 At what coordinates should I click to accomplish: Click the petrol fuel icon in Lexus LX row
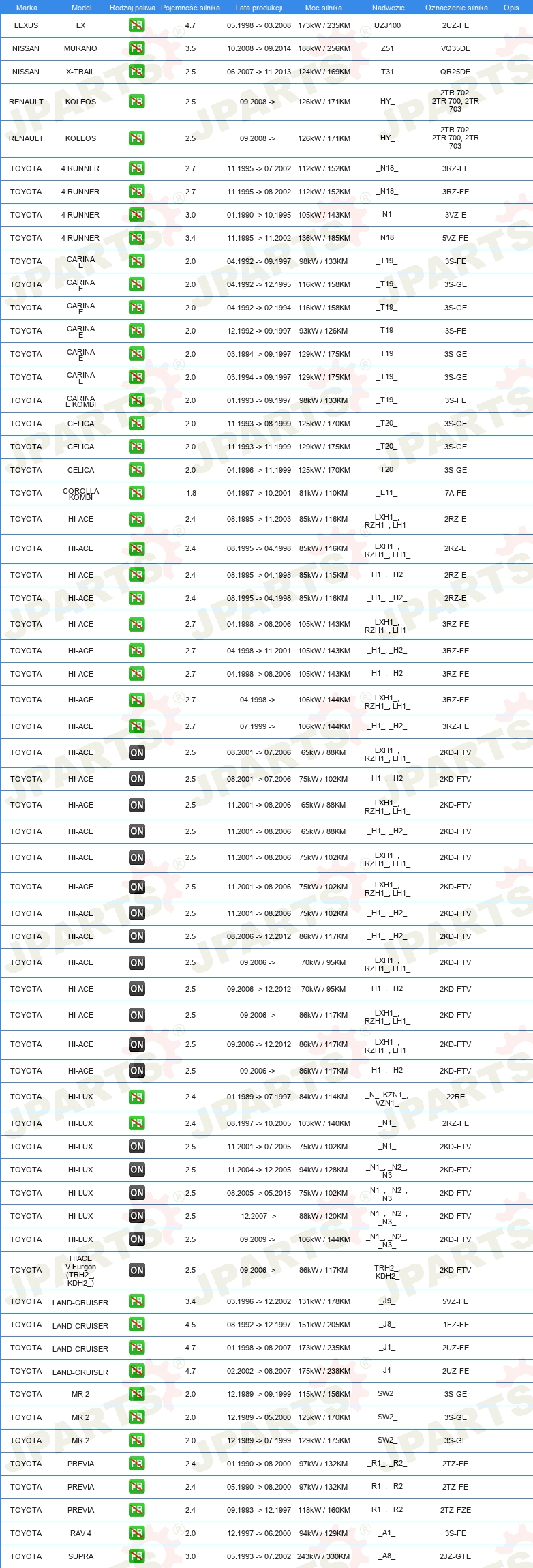(137, 25)
